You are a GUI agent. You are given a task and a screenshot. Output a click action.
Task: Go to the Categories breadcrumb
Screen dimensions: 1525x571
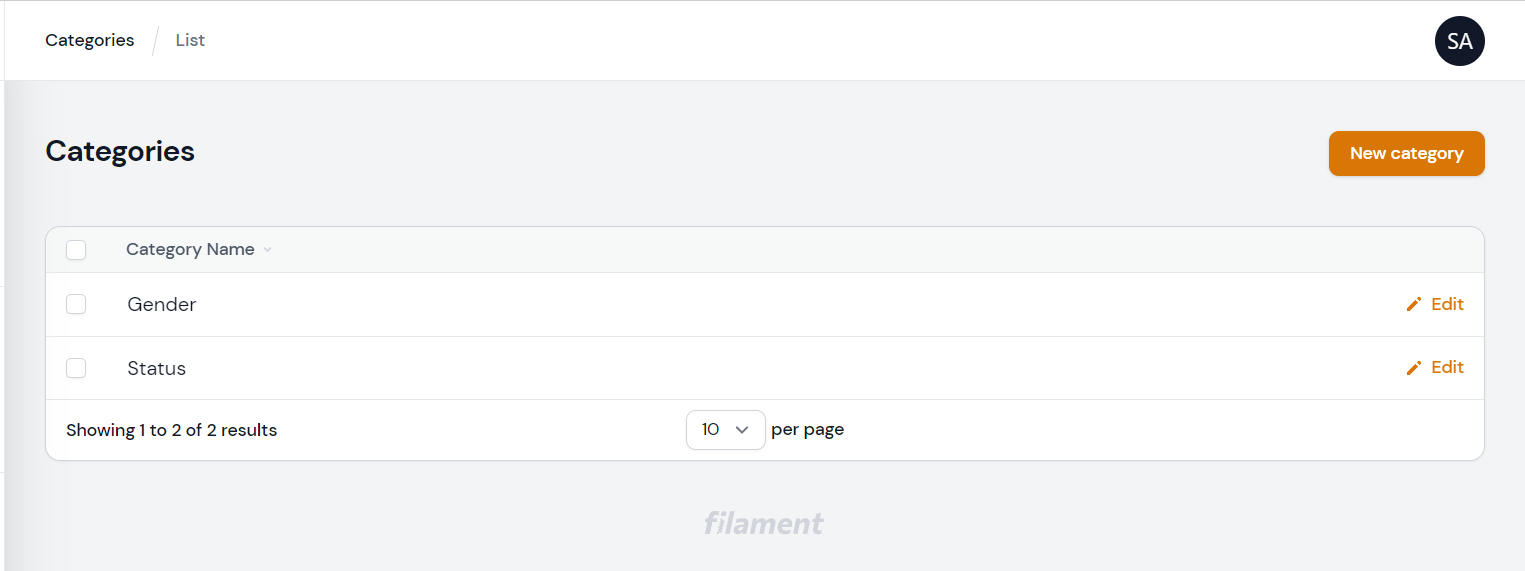pos(89,41)
